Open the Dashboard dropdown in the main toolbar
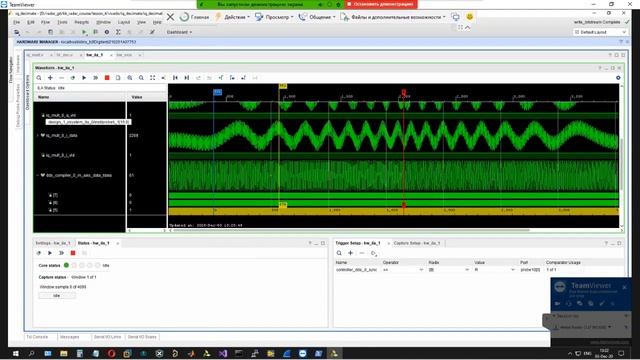This screenshot has width=640, height=360. tap(179, 32)
